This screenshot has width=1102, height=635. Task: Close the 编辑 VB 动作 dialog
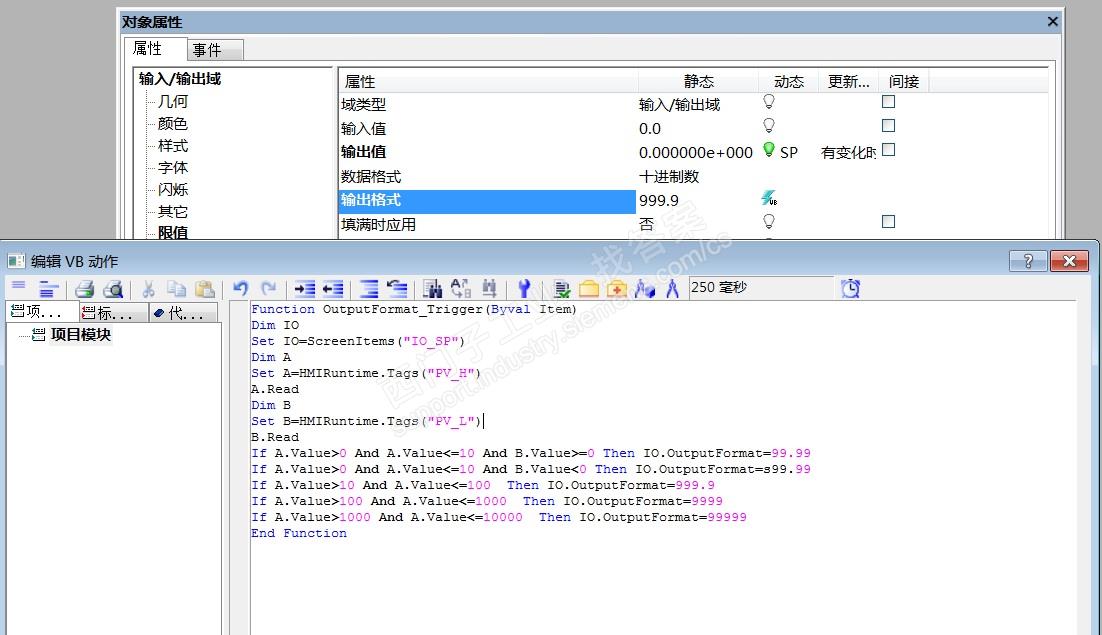click(x=1069, y=261)
